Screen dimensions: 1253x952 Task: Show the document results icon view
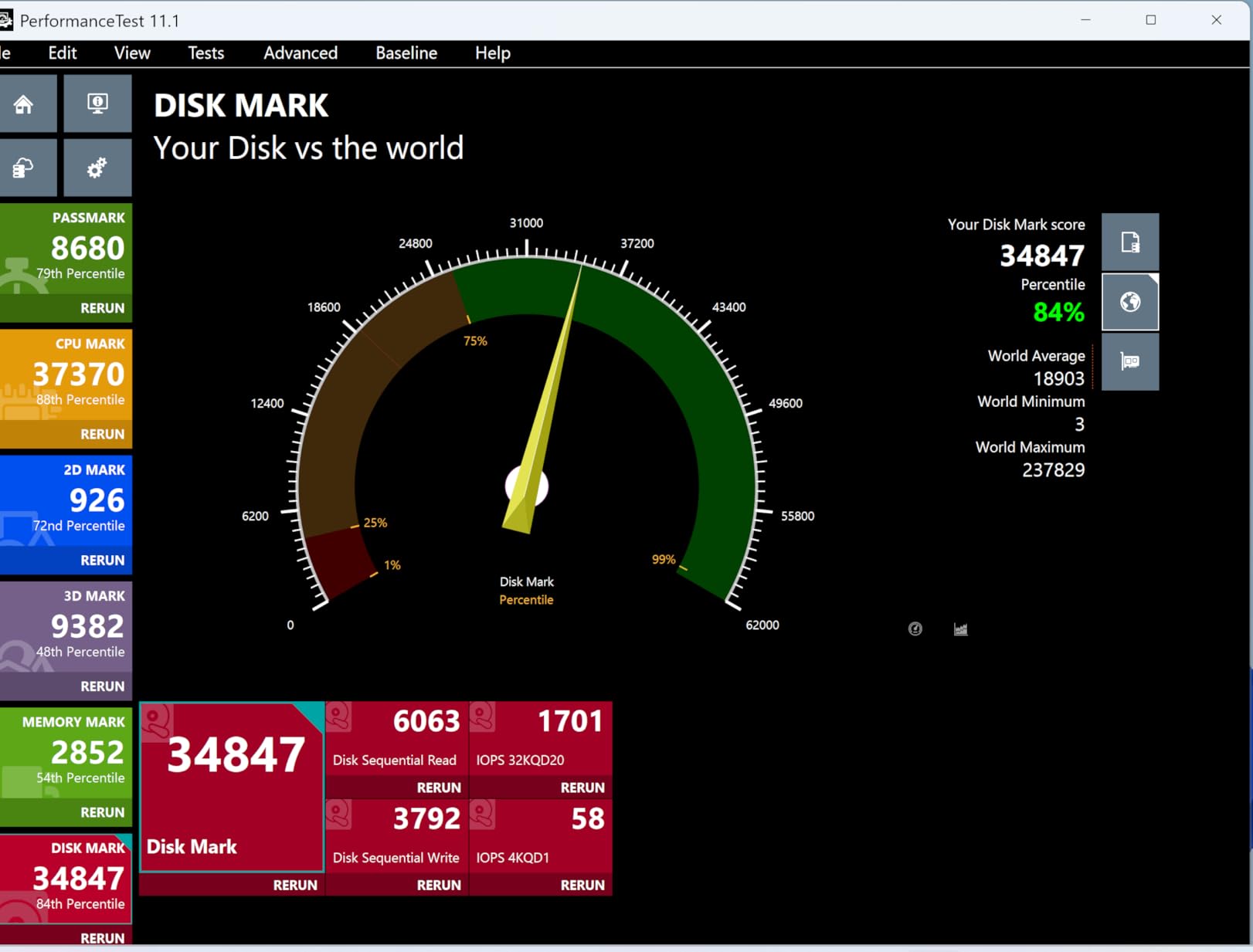pyautogui.click(x=1129, y=242)
